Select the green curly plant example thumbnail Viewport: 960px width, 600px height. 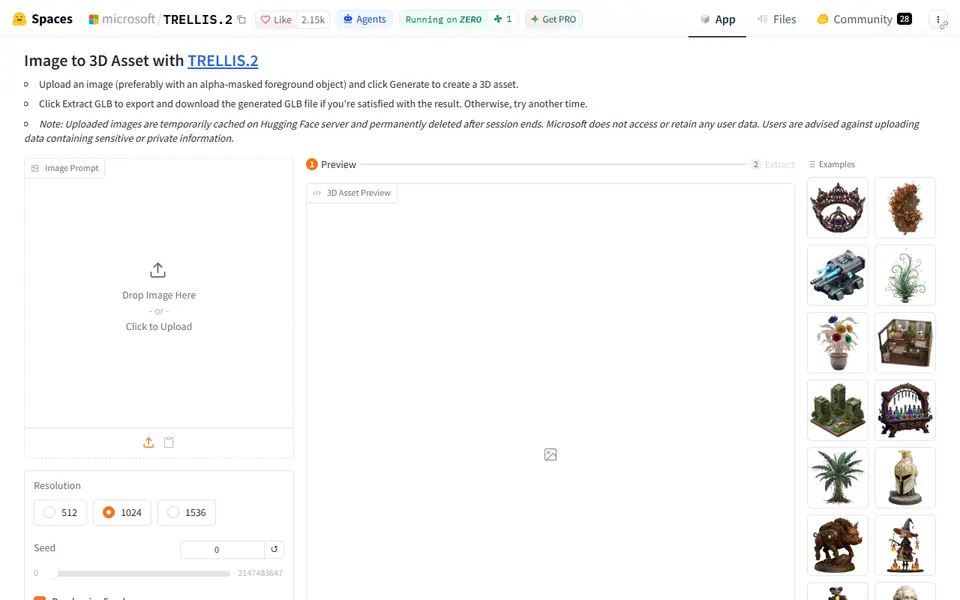905,275
